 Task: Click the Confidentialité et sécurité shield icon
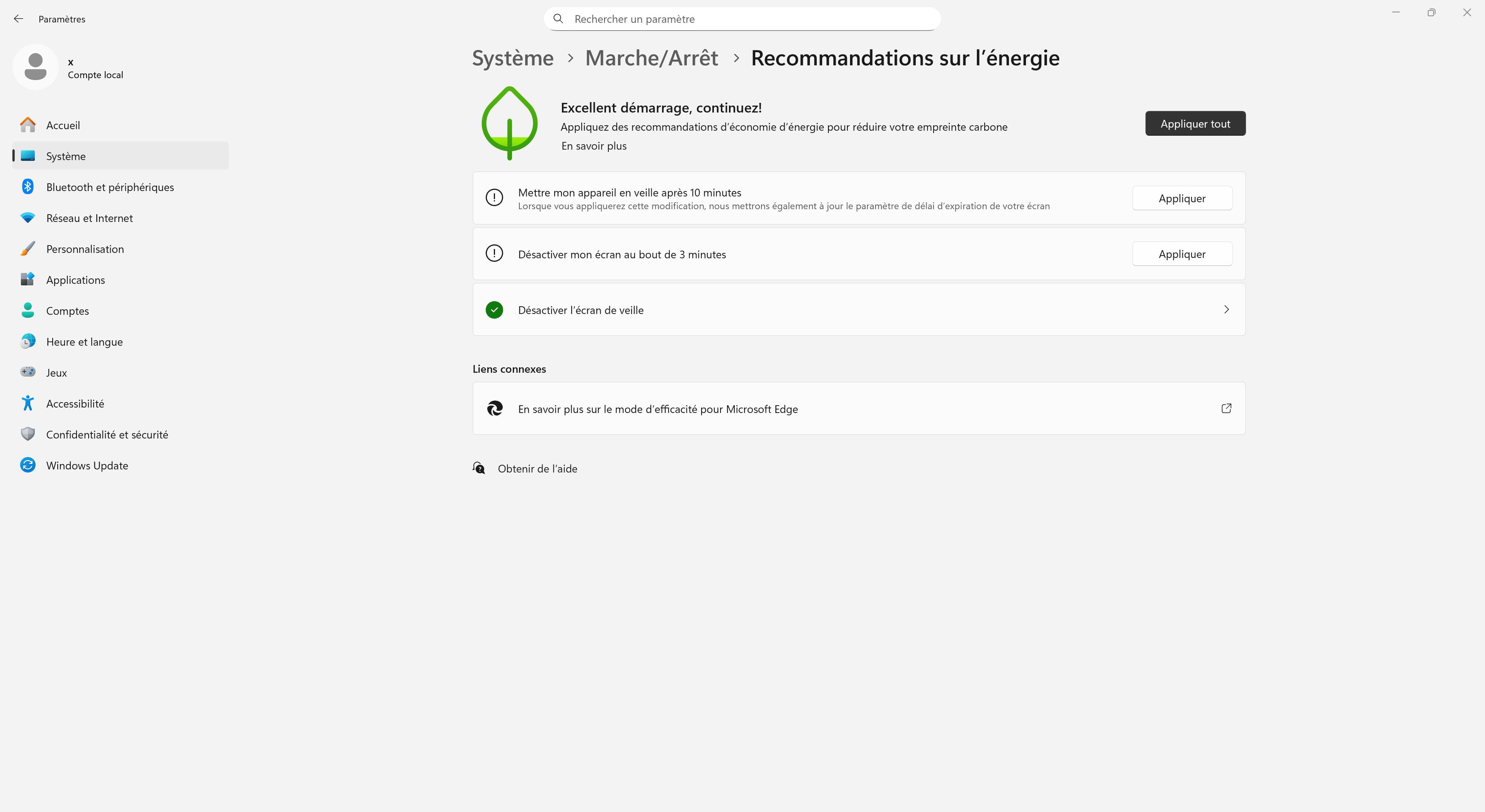[28, 434]
